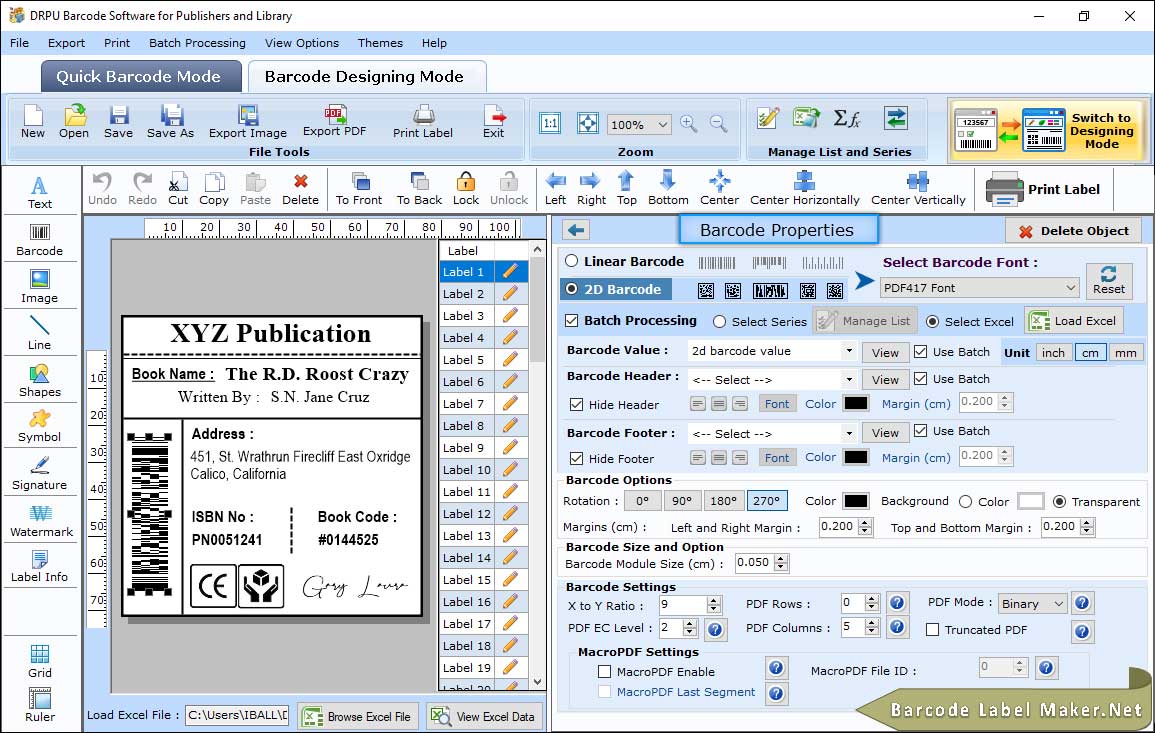Uncheck Batch Processing checkbox
This screenshot has height=733, width=1155.
pos(572,320)
